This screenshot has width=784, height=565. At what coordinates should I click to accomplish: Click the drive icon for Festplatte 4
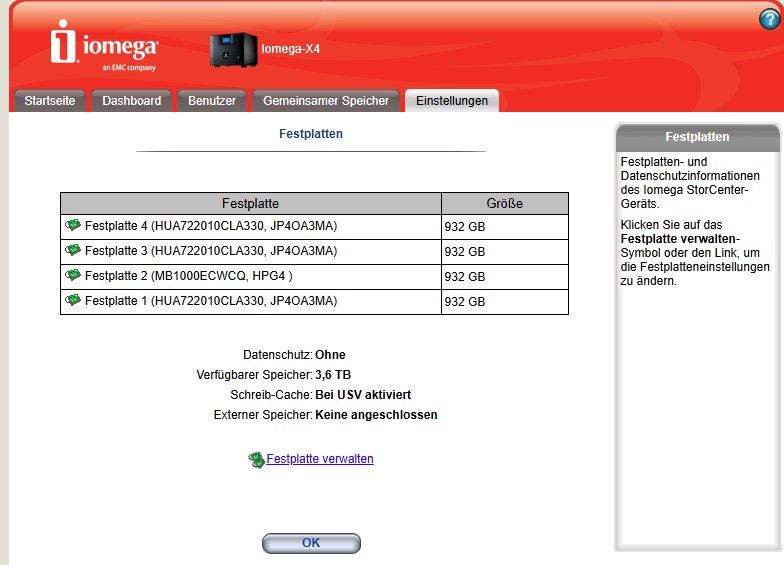point(73,225)
